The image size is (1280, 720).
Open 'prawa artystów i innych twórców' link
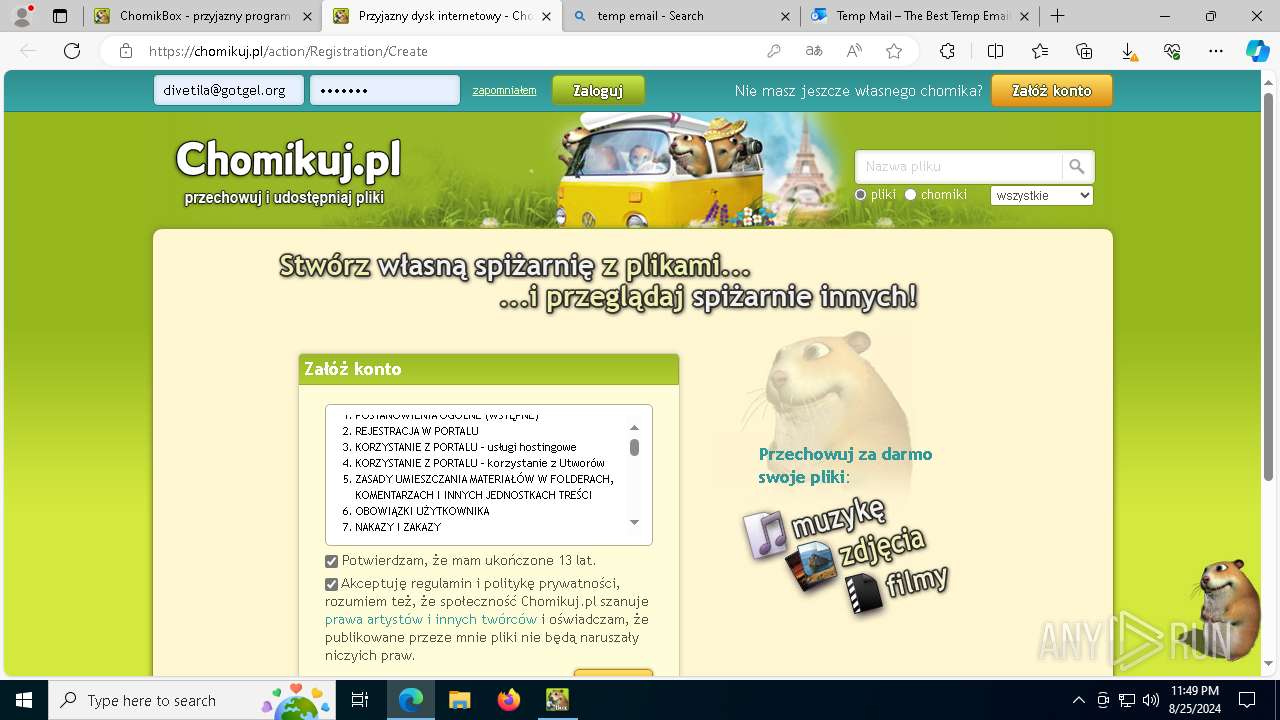click(x=431, y=619)
